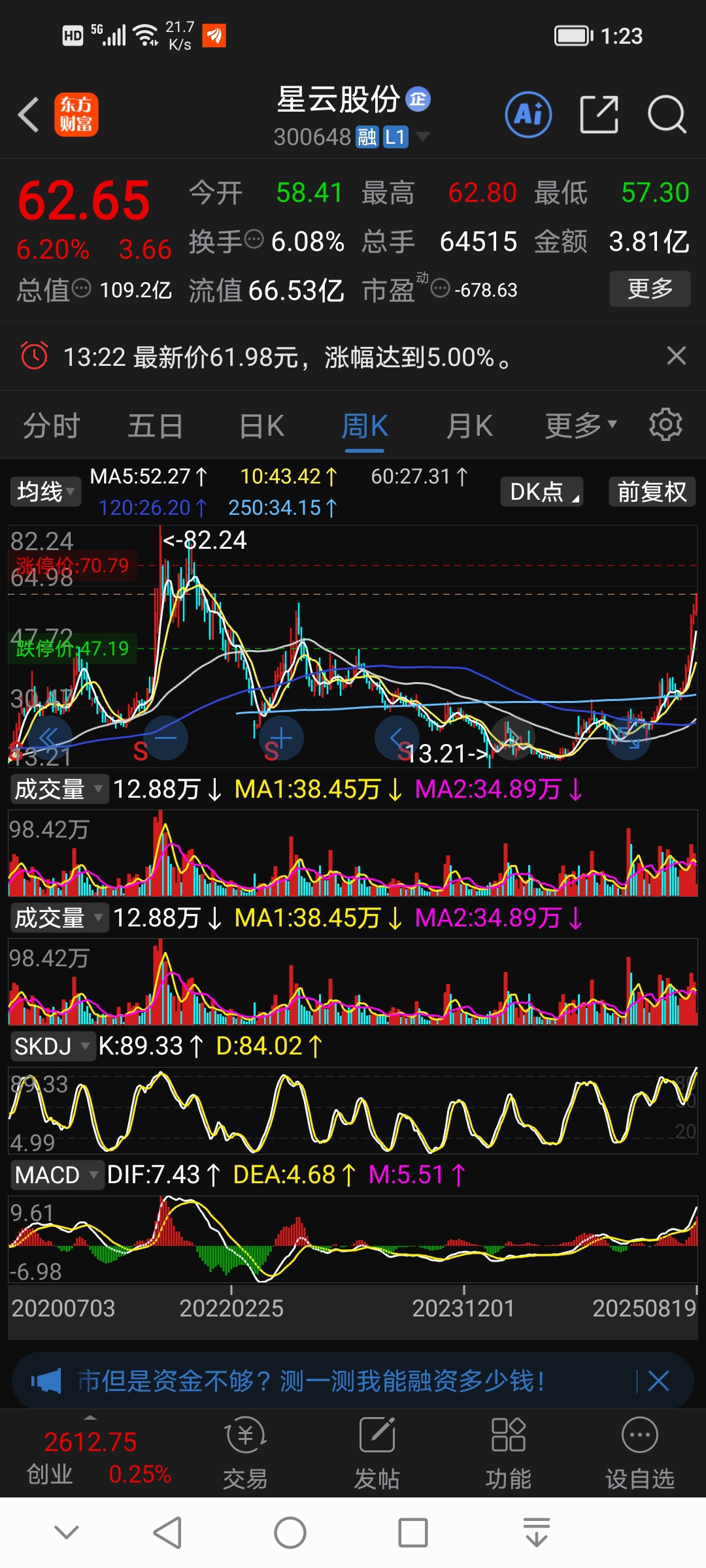Open the 交易 trade icon
706x1568 pixels.
point(245,1453)
